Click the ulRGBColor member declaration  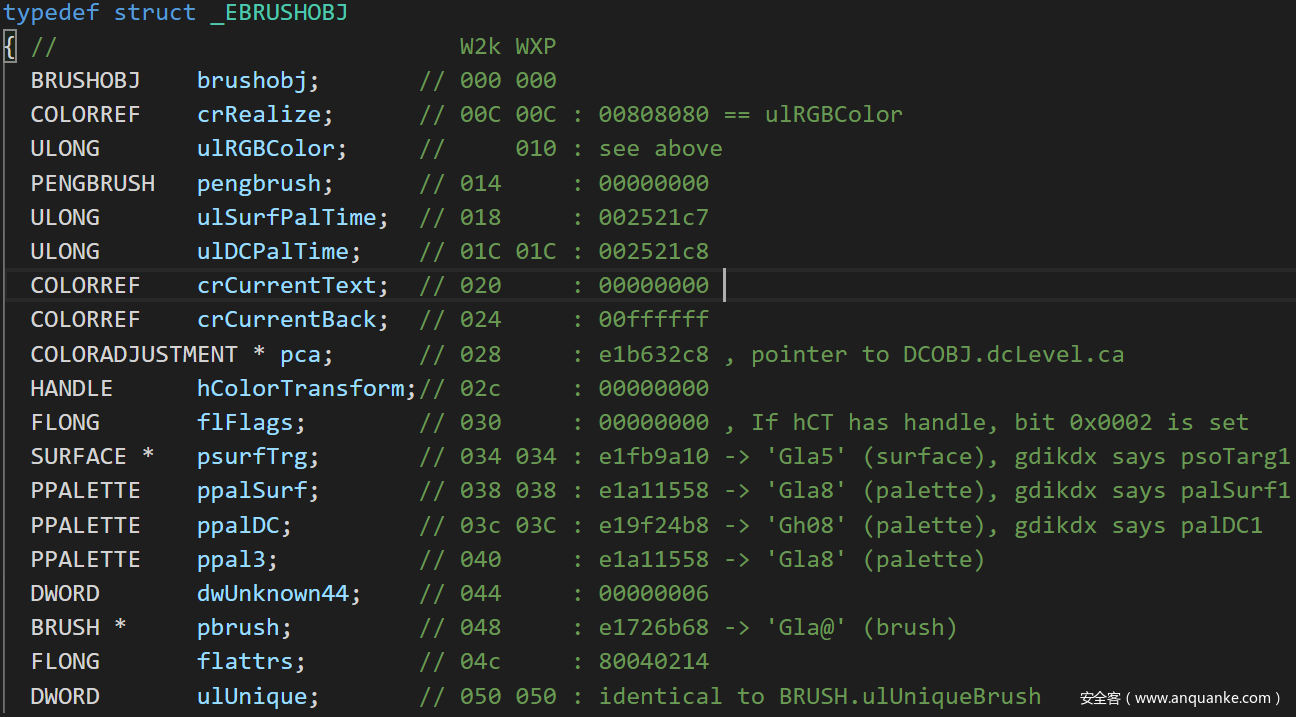pos(265,148)
